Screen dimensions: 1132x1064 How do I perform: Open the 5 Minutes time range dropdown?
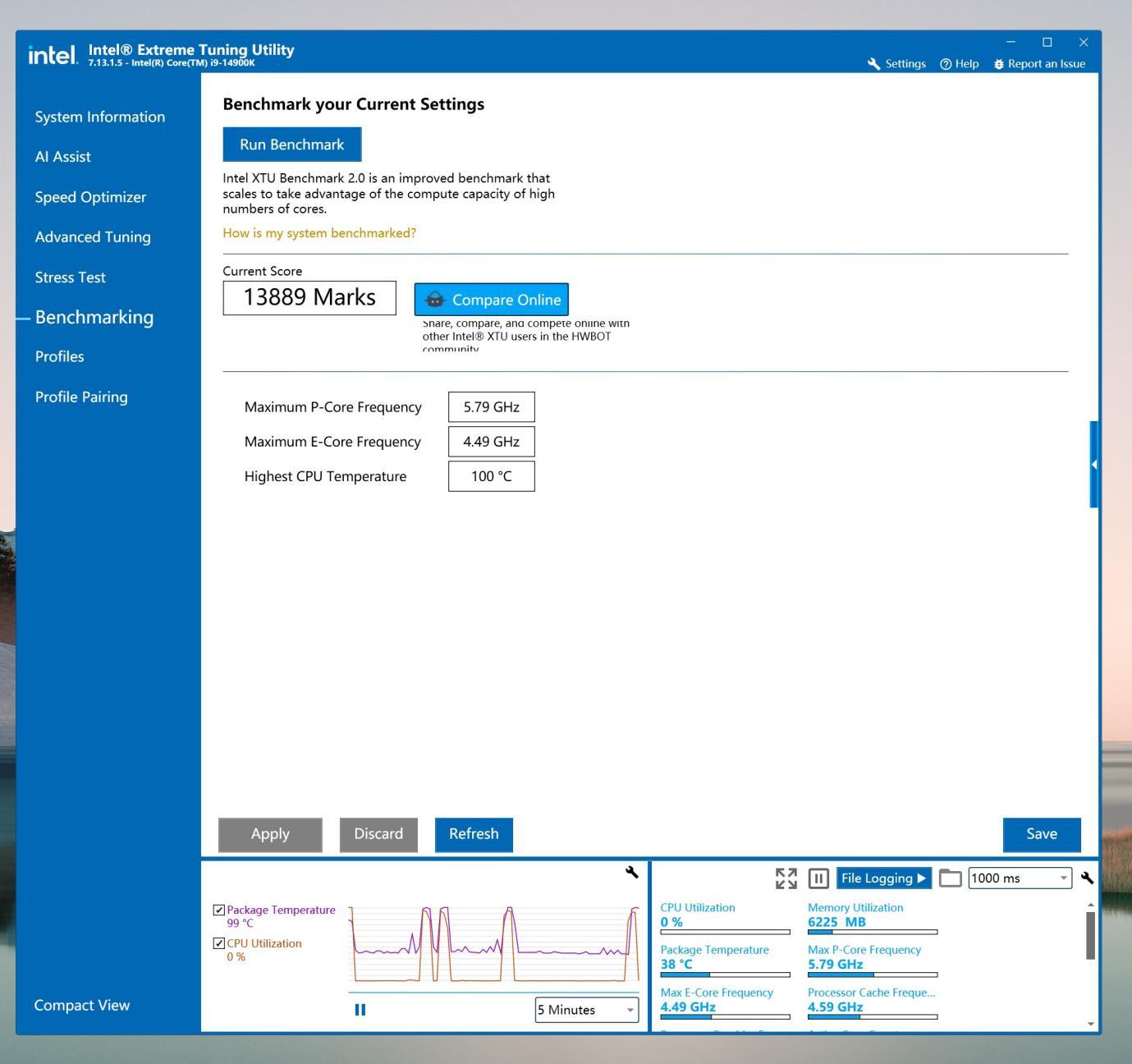click(x=586, y=1010)
